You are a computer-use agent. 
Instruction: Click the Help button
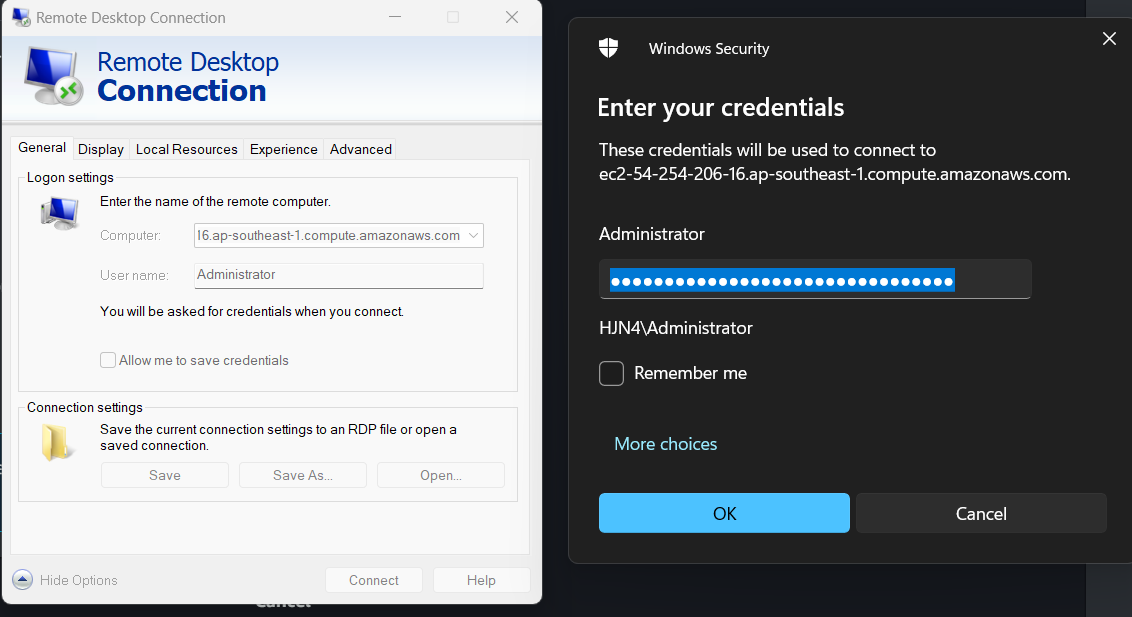click(481, 580)
